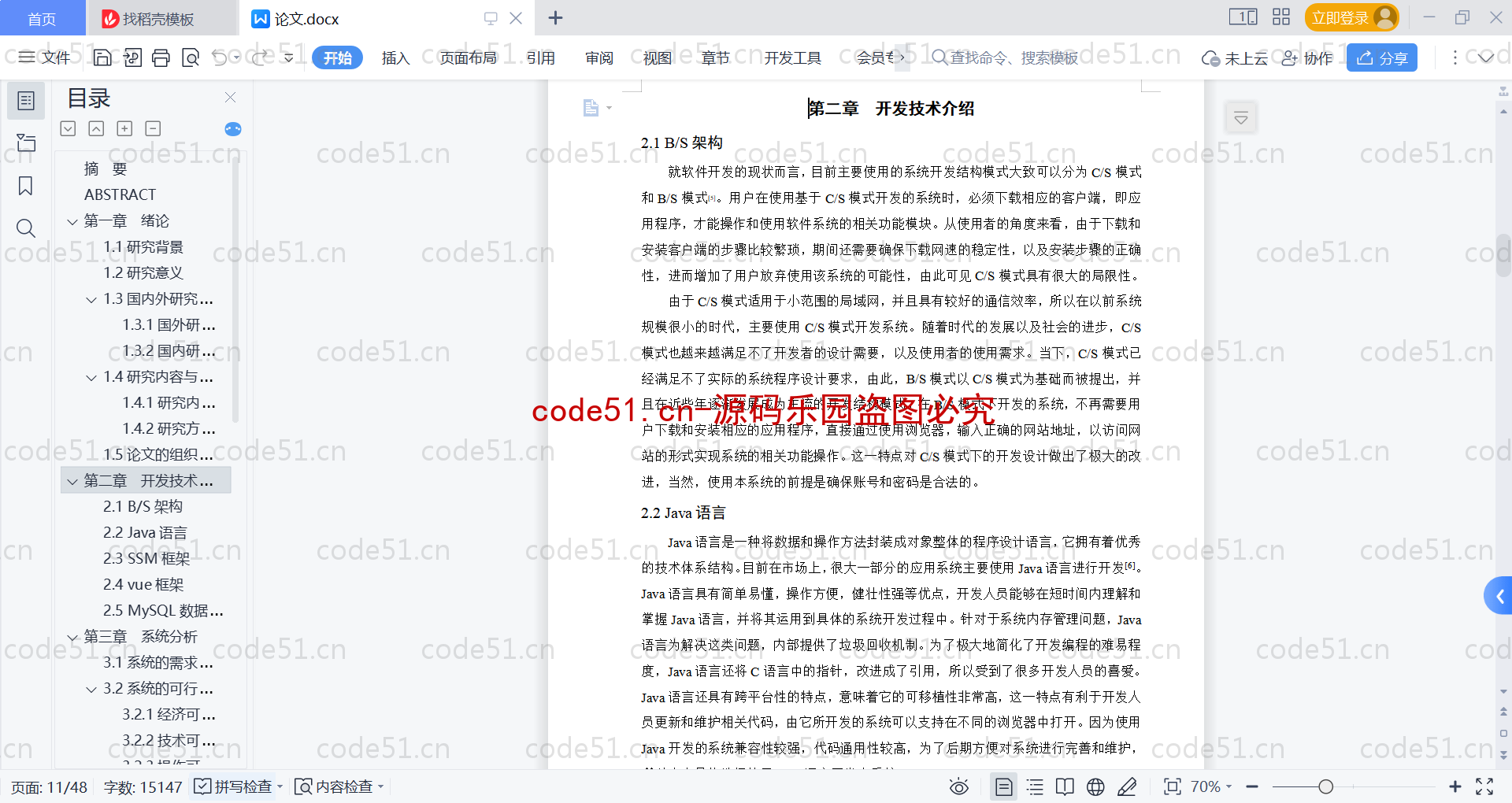Screen dimensions: 1512x803
Task: Toggle eye protection mode icon
Action: point(958,786)
